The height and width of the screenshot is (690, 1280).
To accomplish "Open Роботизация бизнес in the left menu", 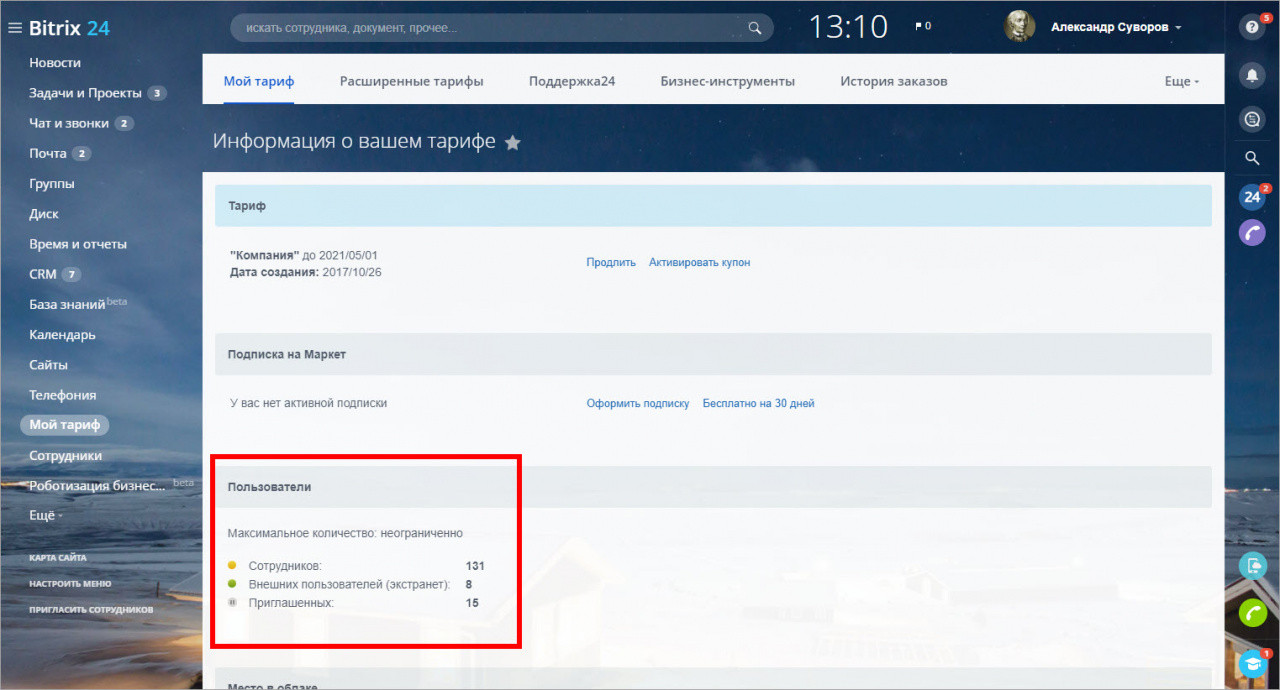I will click(97, 485).
